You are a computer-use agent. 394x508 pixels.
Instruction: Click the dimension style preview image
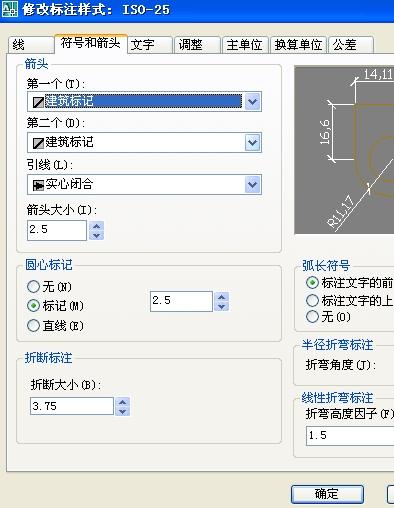pyautogui.click(x=344, y=150)
